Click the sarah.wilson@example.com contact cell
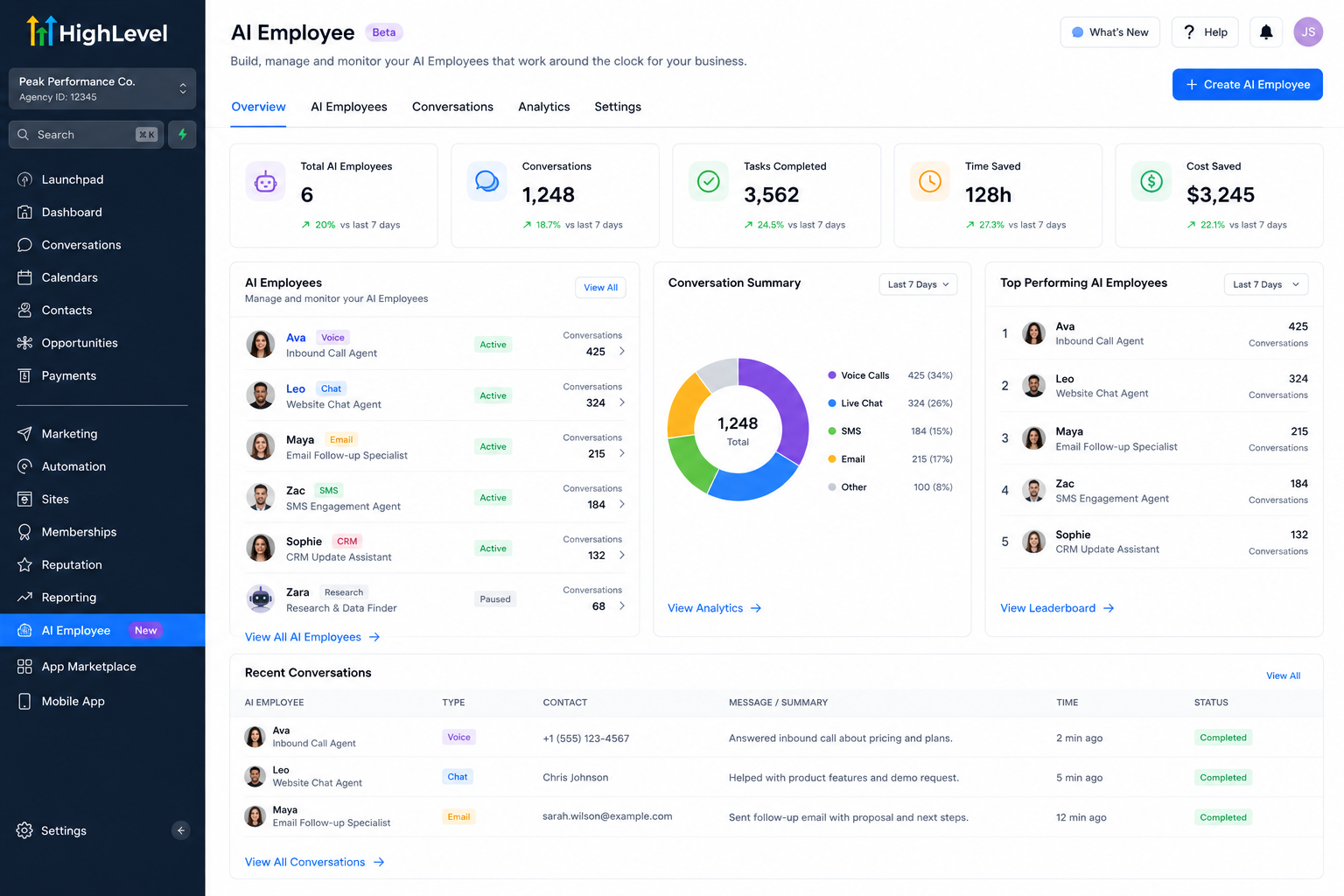 coord(607,816)
